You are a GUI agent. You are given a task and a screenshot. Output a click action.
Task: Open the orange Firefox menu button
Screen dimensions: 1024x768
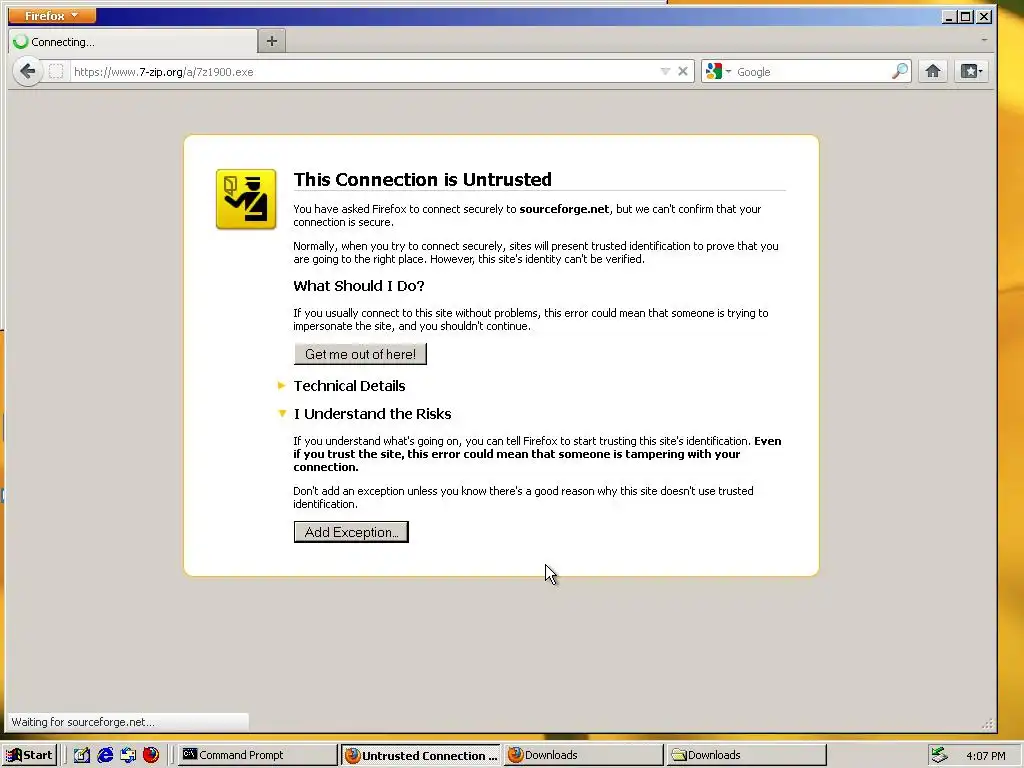point(52,16)
